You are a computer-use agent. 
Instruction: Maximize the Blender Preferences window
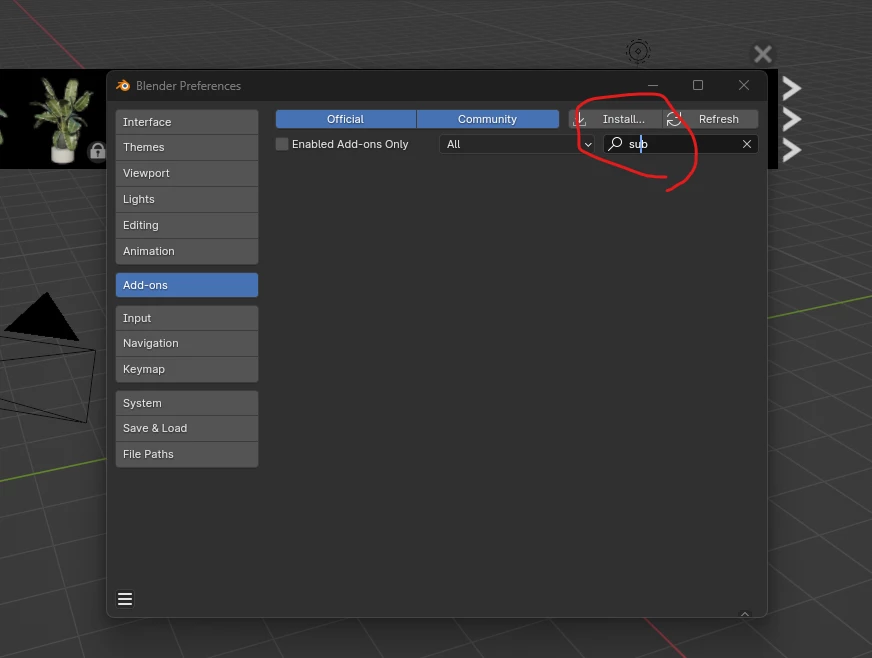click(698, 85)
